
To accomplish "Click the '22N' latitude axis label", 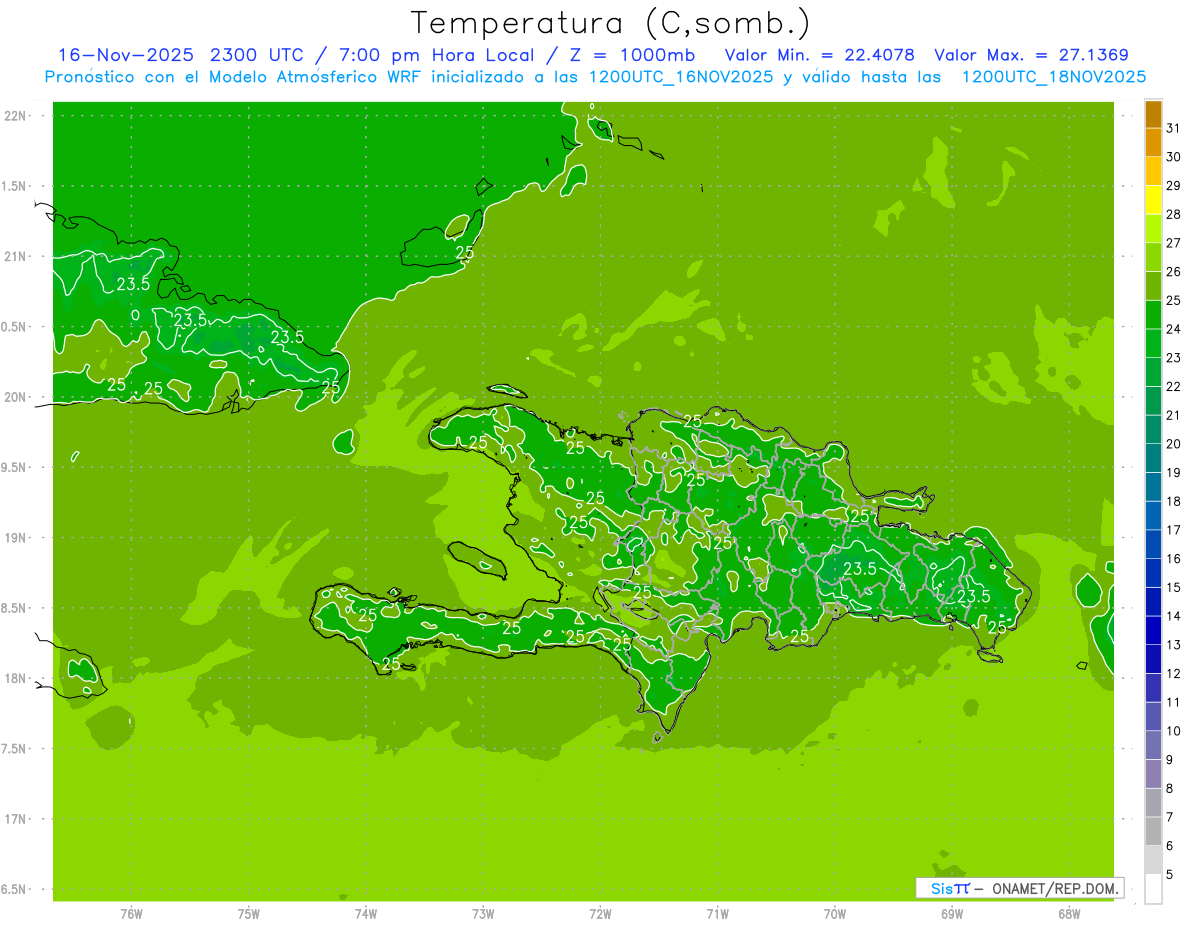I will pyautogui.click(x=17, y=116).
